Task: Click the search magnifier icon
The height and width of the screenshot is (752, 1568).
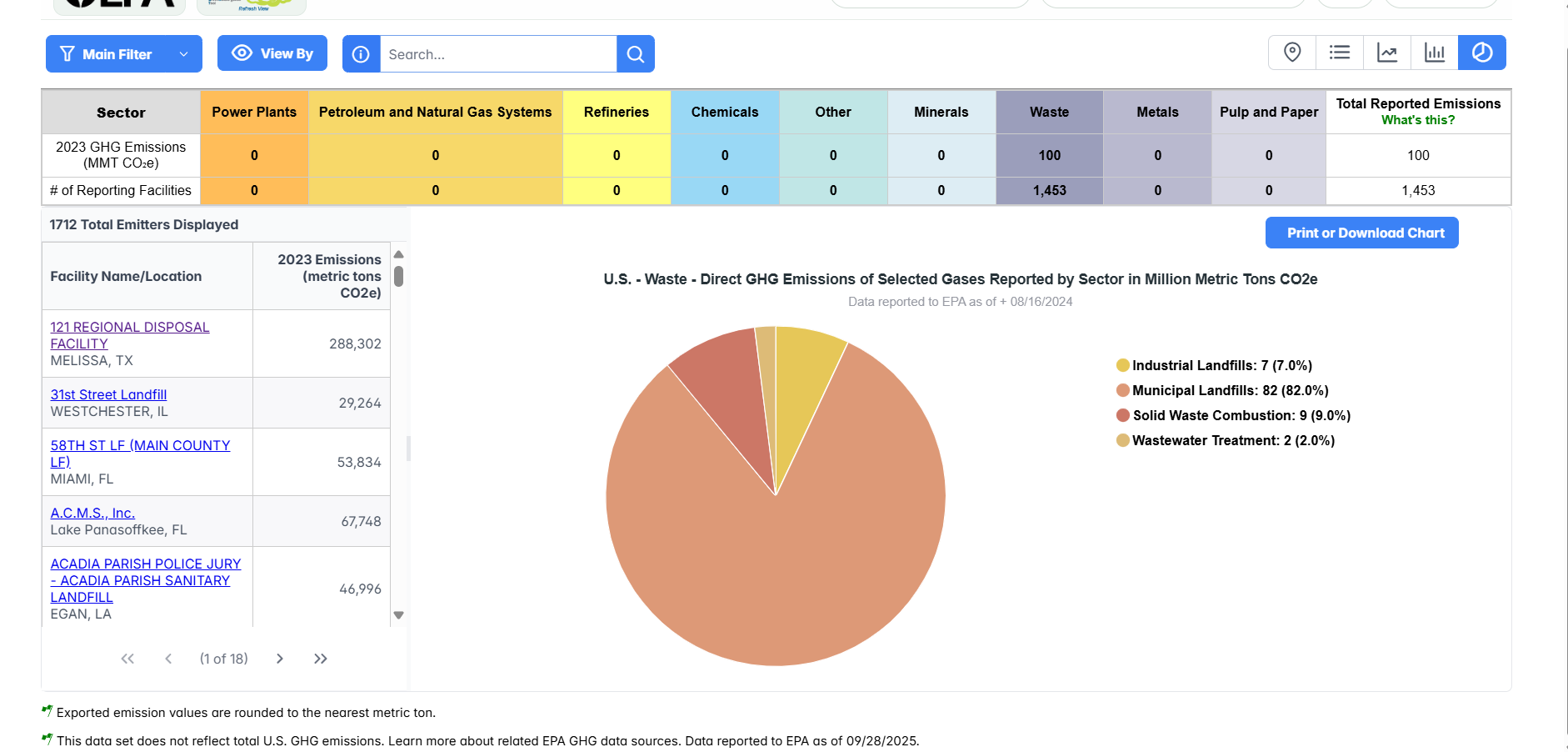Action: click(636, 53)
